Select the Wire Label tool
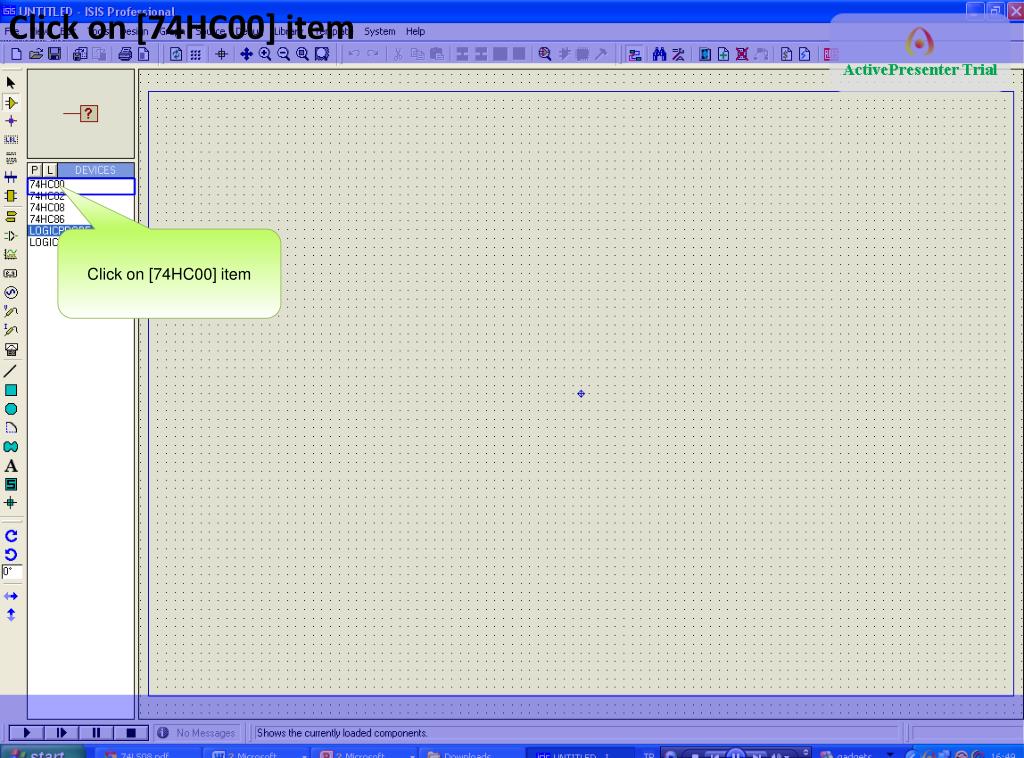Viewport: 1024px width, 758px height. [11, 139]
